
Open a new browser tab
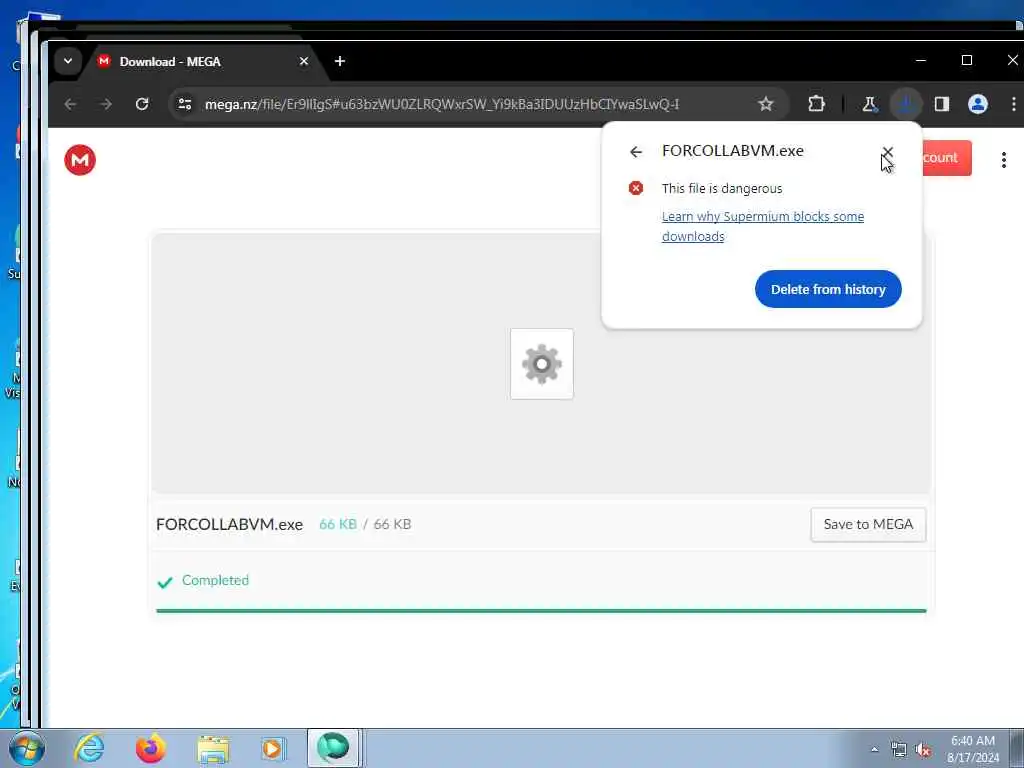pos(340,61)
